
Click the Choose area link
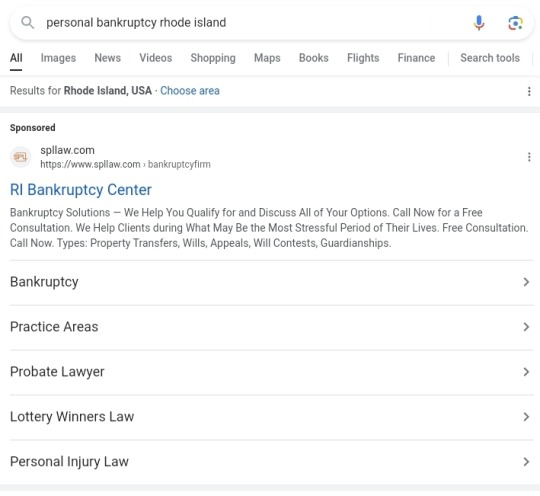click(x=190, y=91)
